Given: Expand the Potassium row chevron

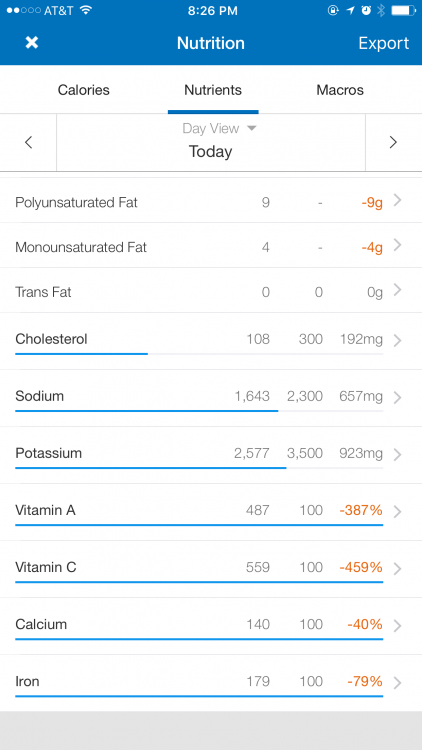Looking at the screenshot, I should 397,454.
